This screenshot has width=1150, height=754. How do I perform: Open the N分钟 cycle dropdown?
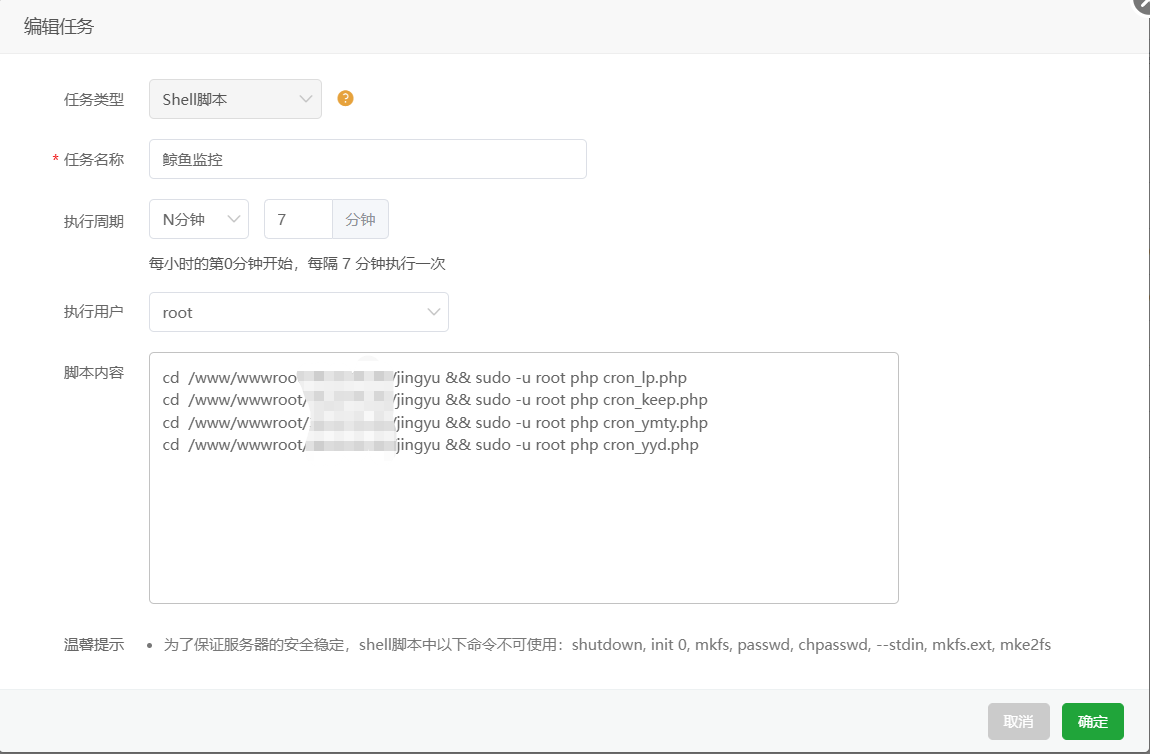pos(199,219)
